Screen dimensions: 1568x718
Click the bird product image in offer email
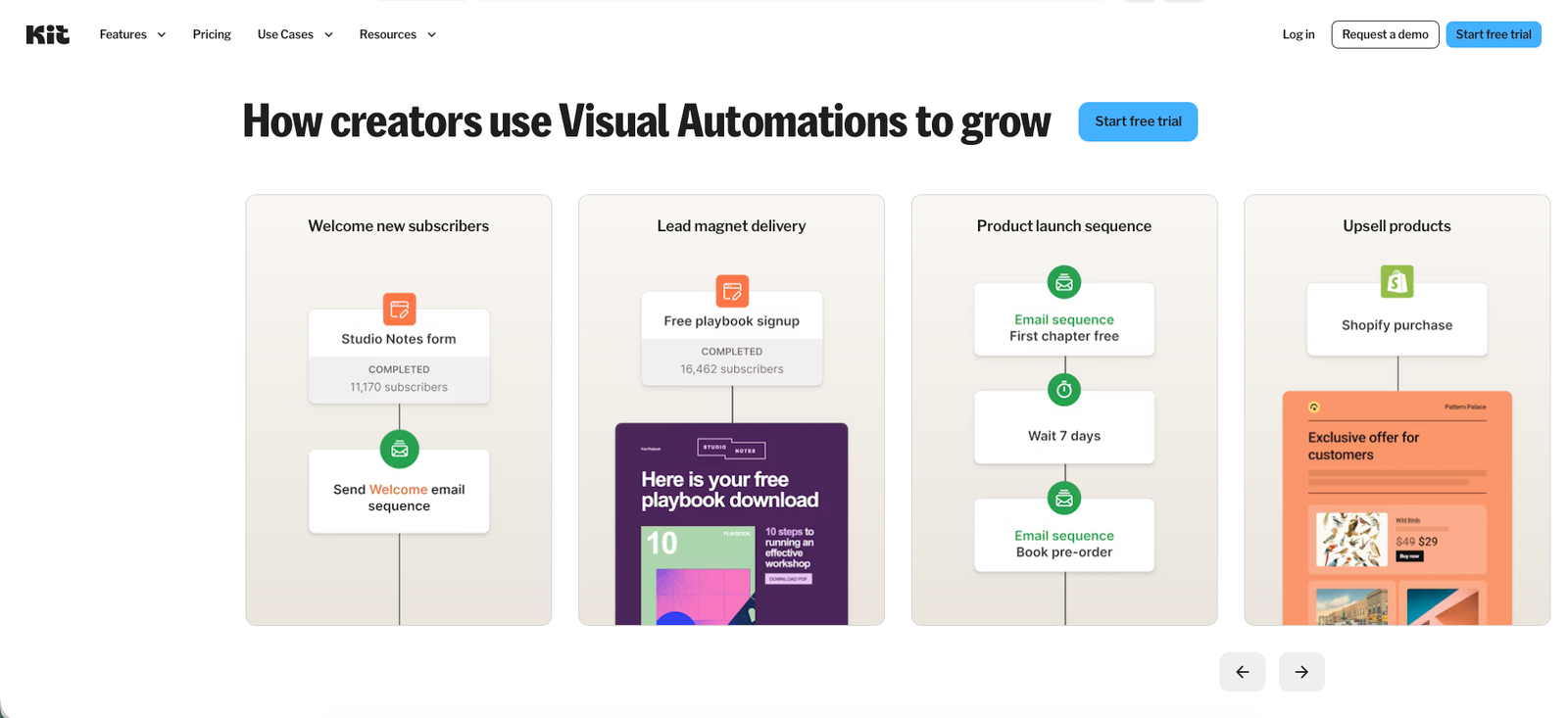tap(1351, 540)
